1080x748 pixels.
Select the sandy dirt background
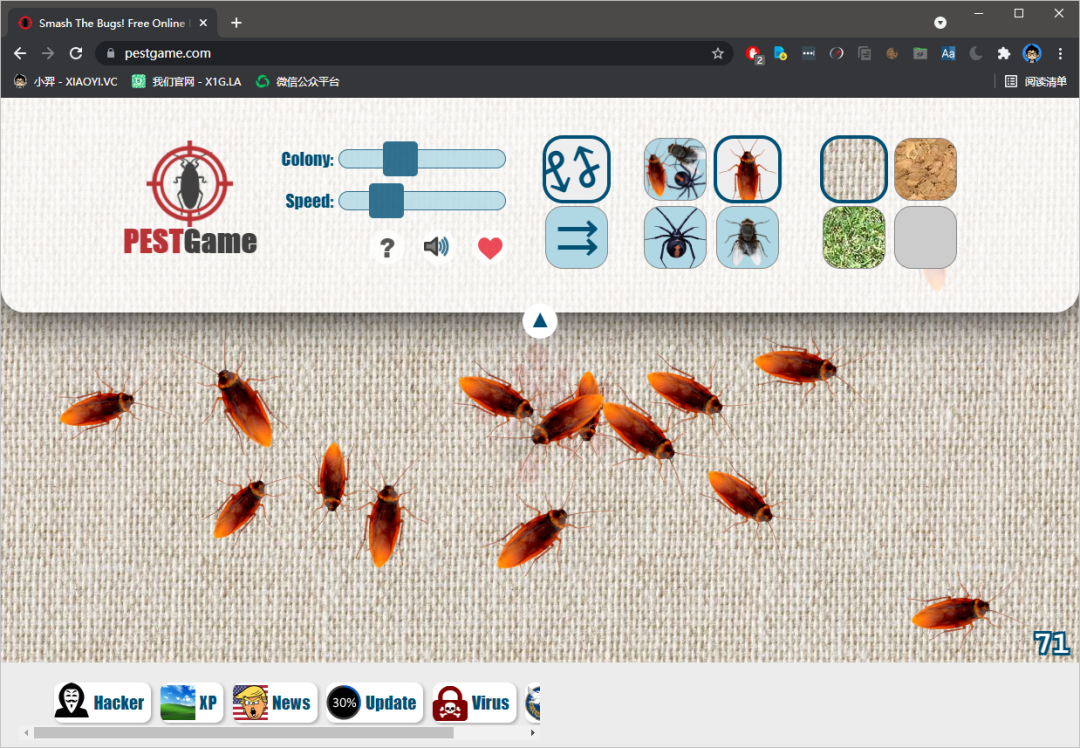pos(925,169)
